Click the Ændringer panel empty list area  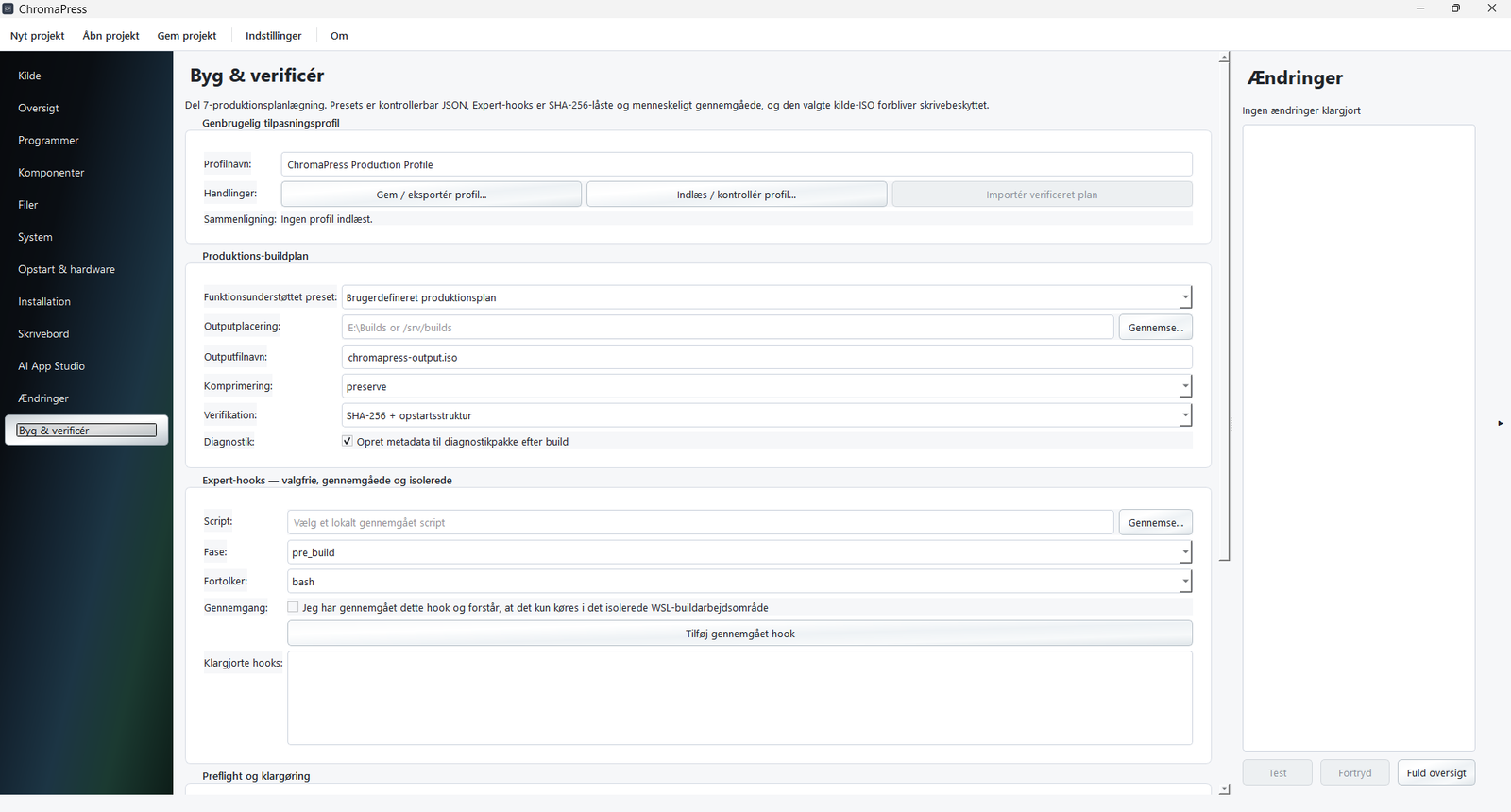pyautogui.click(x=1359, y=438)
